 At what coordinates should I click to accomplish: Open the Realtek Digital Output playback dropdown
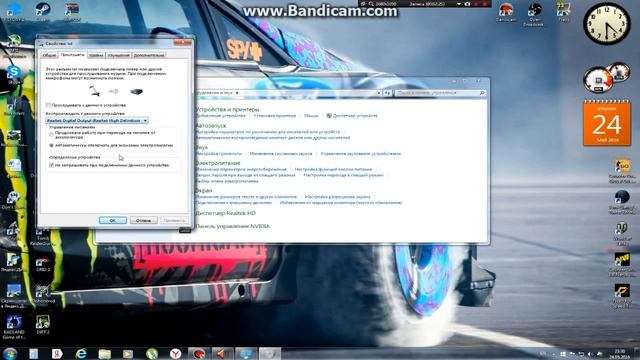pyautogui.click(x=97, y=121)
